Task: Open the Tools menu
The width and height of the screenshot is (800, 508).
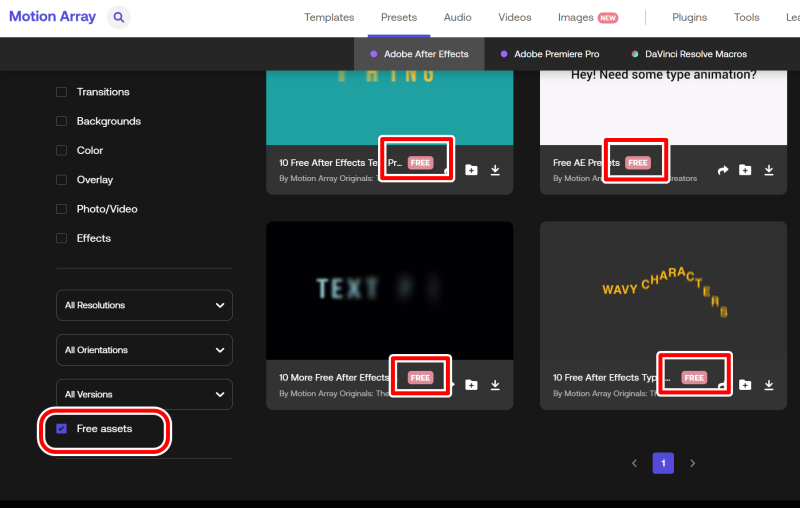Action: point(746,17)
